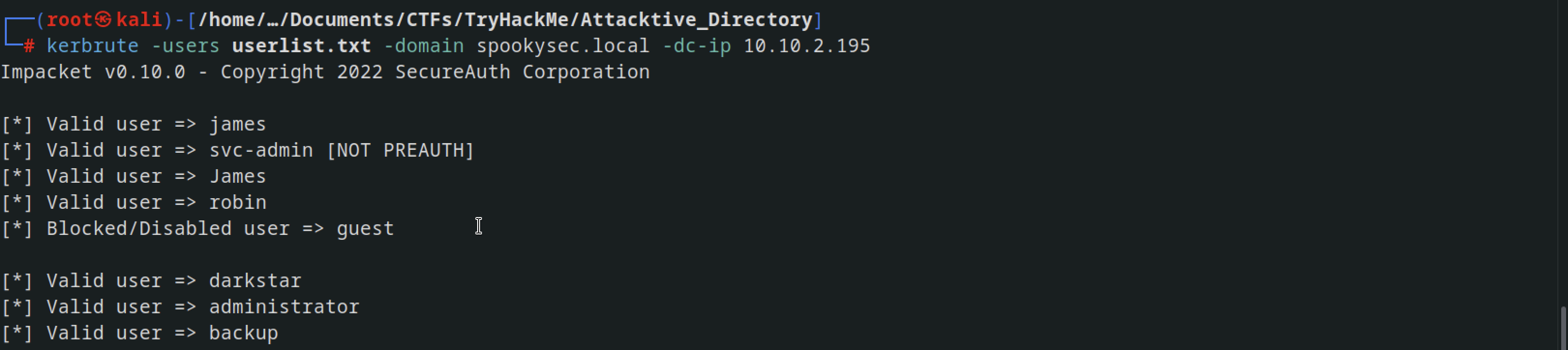Image resolution: width=1568 pixels, height=350 pixels.
Task: Click the backup username
Action: [x=243, y=333]
